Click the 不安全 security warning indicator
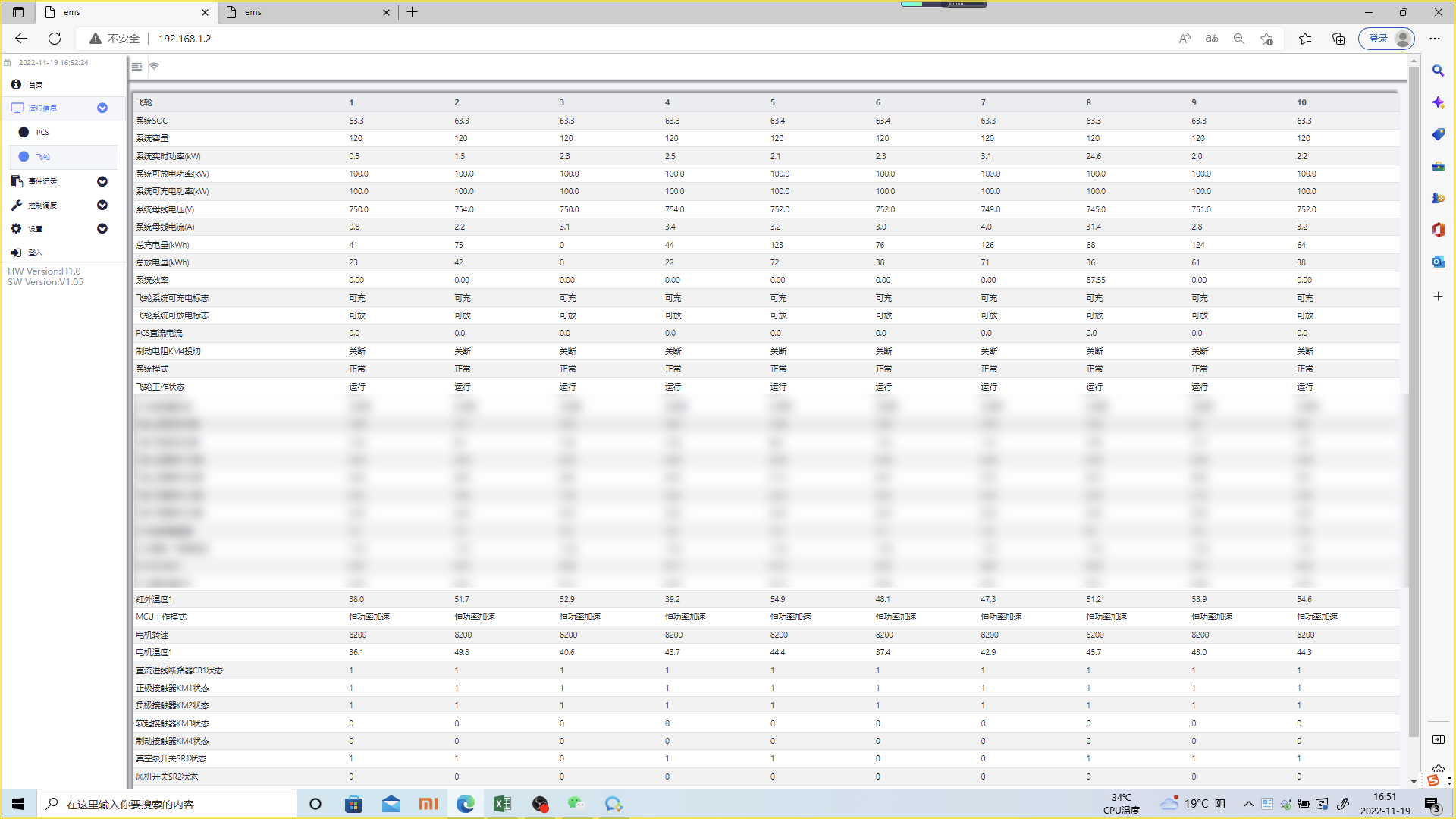Image resolution: width=1456 pixels, height=819 pixels. point(115,39)
